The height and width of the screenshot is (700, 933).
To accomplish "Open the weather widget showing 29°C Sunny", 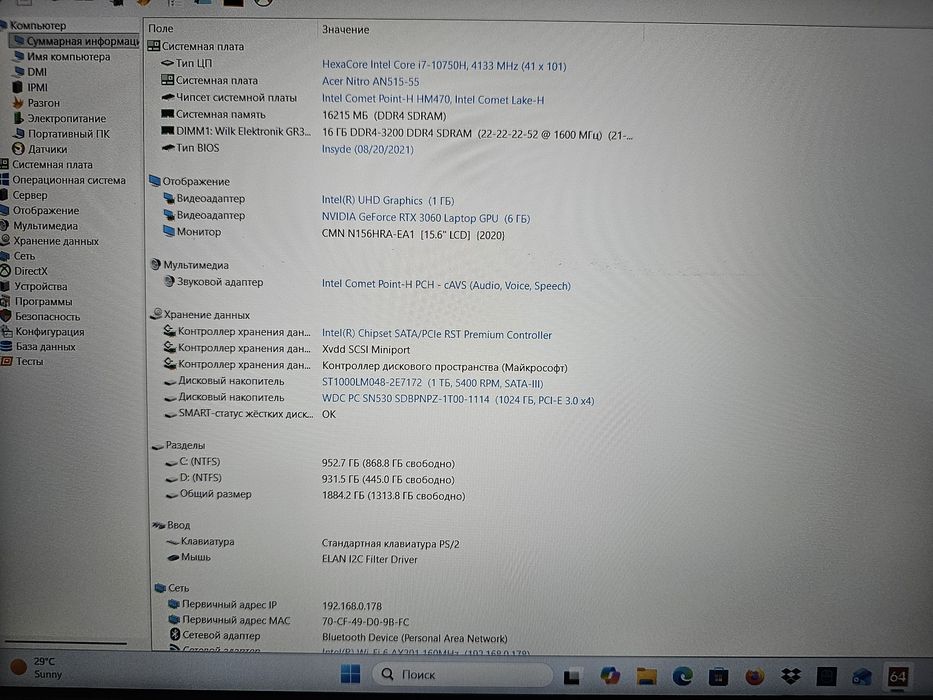I will pos(37,667).
